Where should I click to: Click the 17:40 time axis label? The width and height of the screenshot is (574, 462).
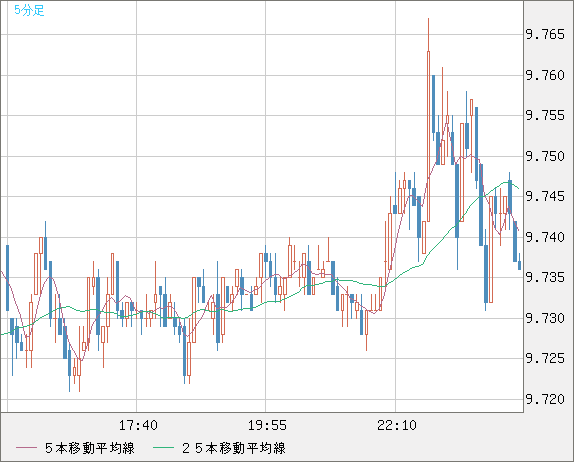[138, 425]
